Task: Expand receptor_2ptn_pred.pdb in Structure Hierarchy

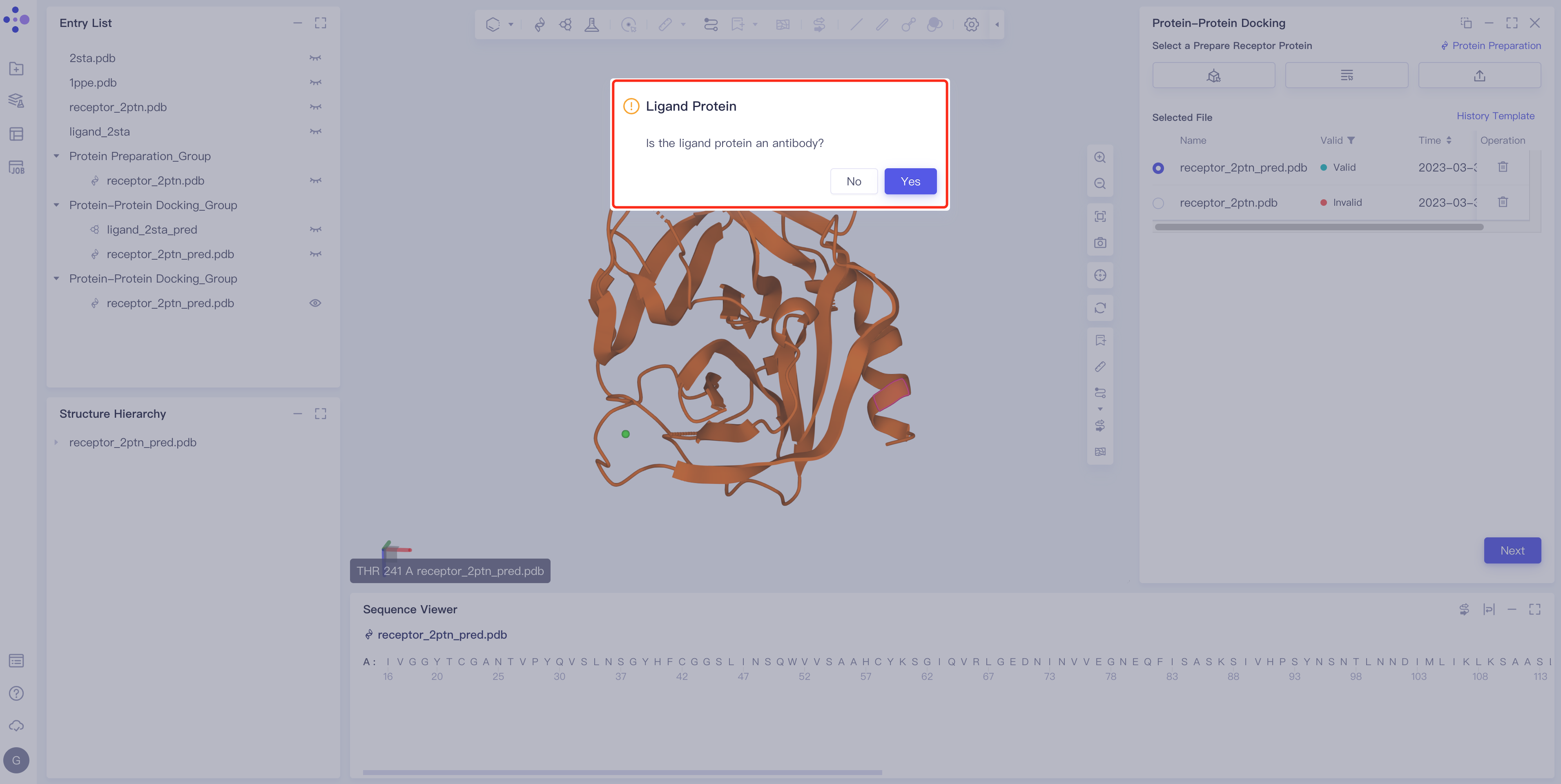Action: tap(56, 442)
